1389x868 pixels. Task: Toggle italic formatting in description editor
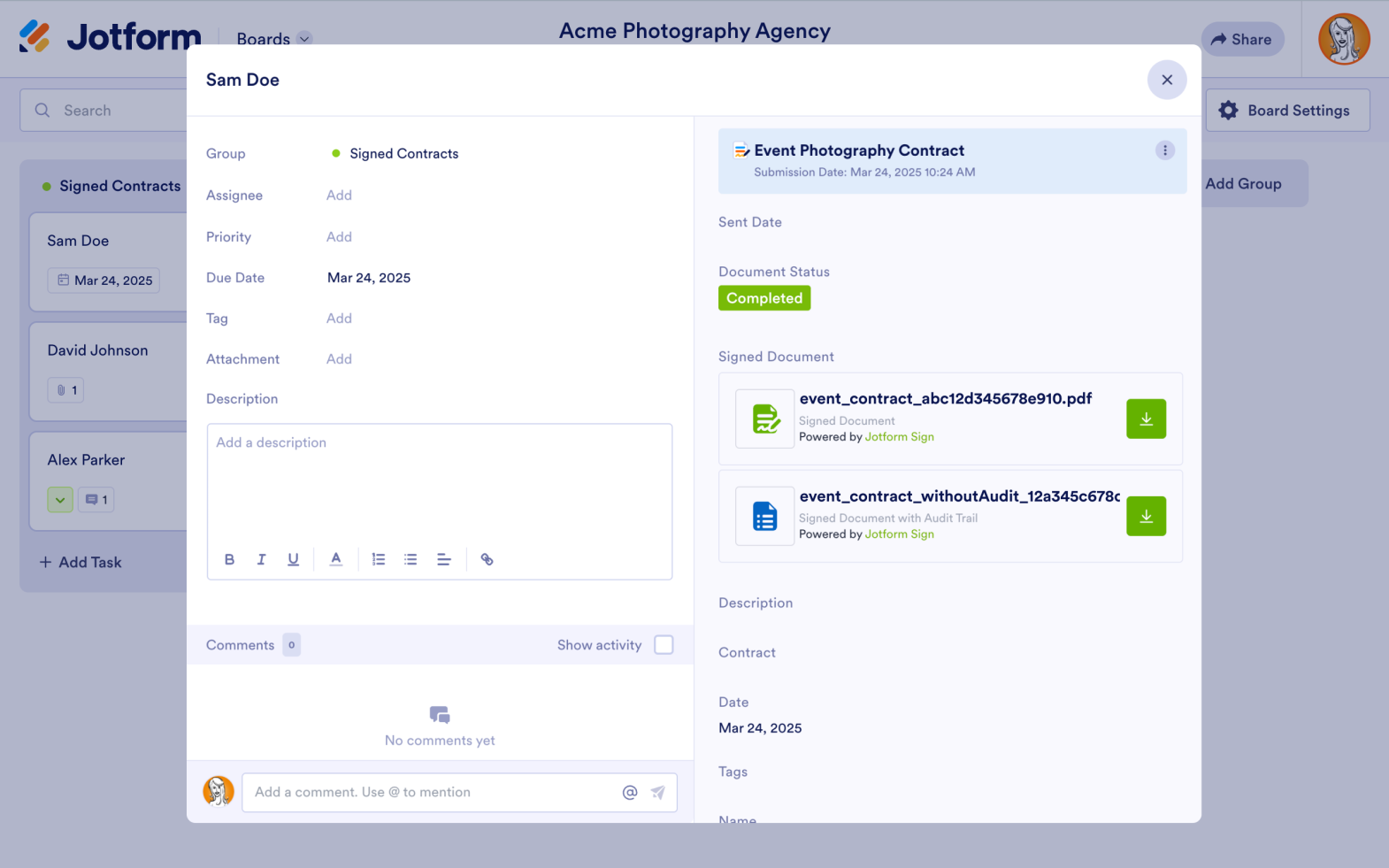pos(261,559)
